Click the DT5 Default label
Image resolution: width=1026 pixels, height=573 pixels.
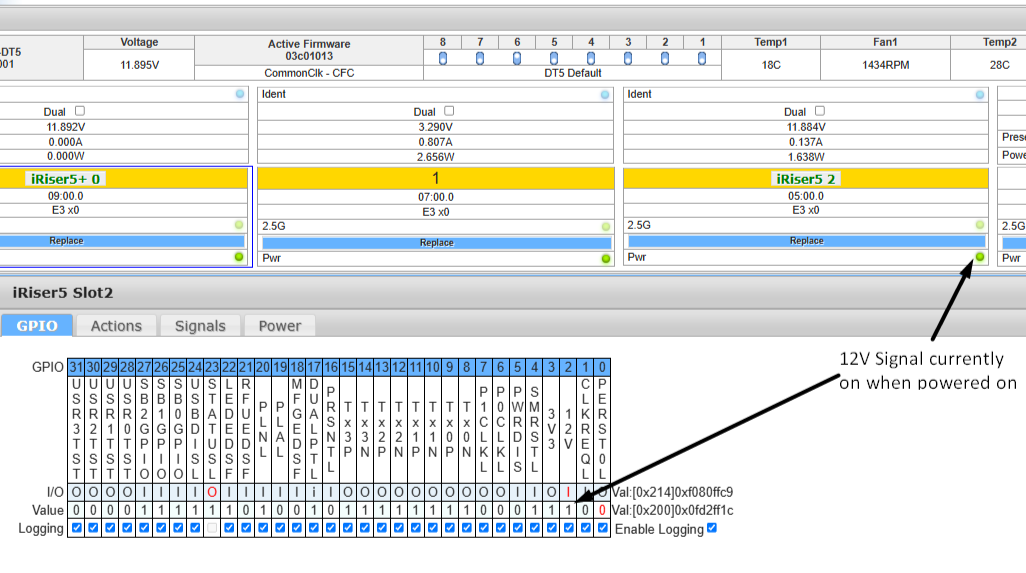point(573,73)
